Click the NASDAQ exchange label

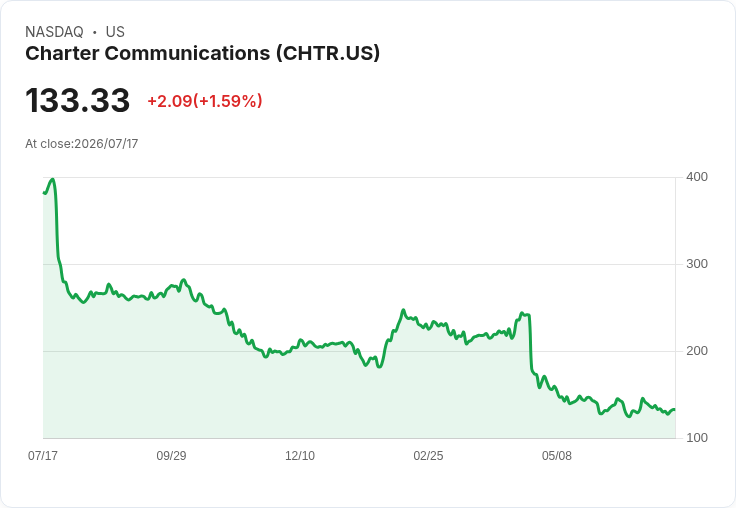click(54, 32)
